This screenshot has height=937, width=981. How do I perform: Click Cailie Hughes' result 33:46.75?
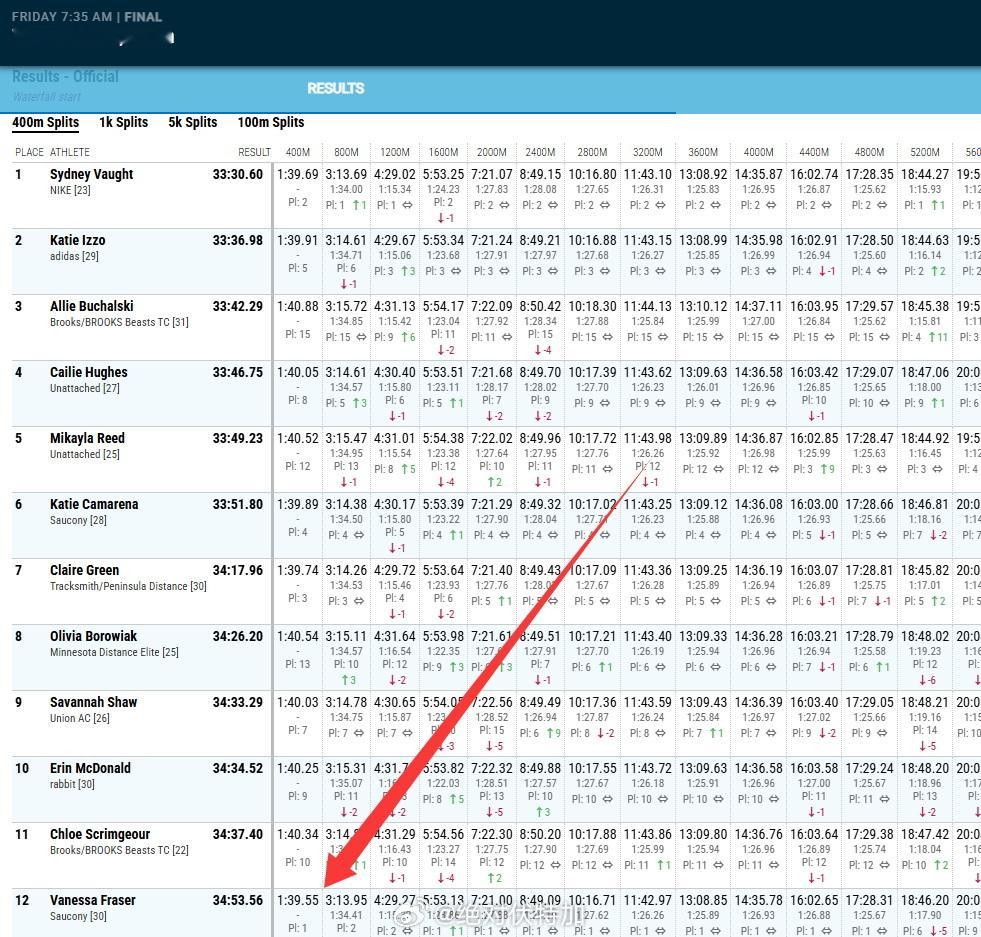pos(238,372)
